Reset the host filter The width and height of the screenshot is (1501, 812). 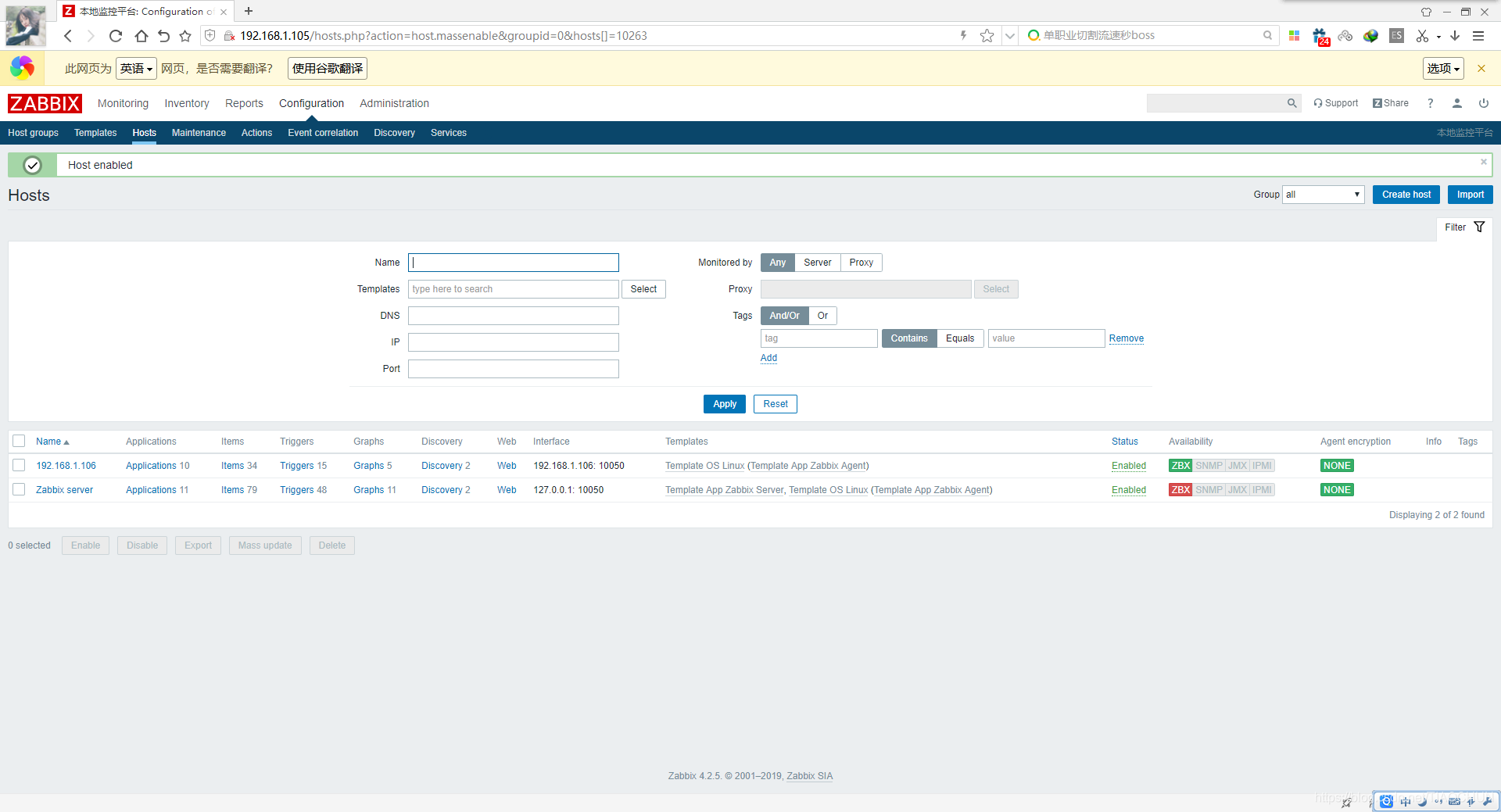[776, 404]
